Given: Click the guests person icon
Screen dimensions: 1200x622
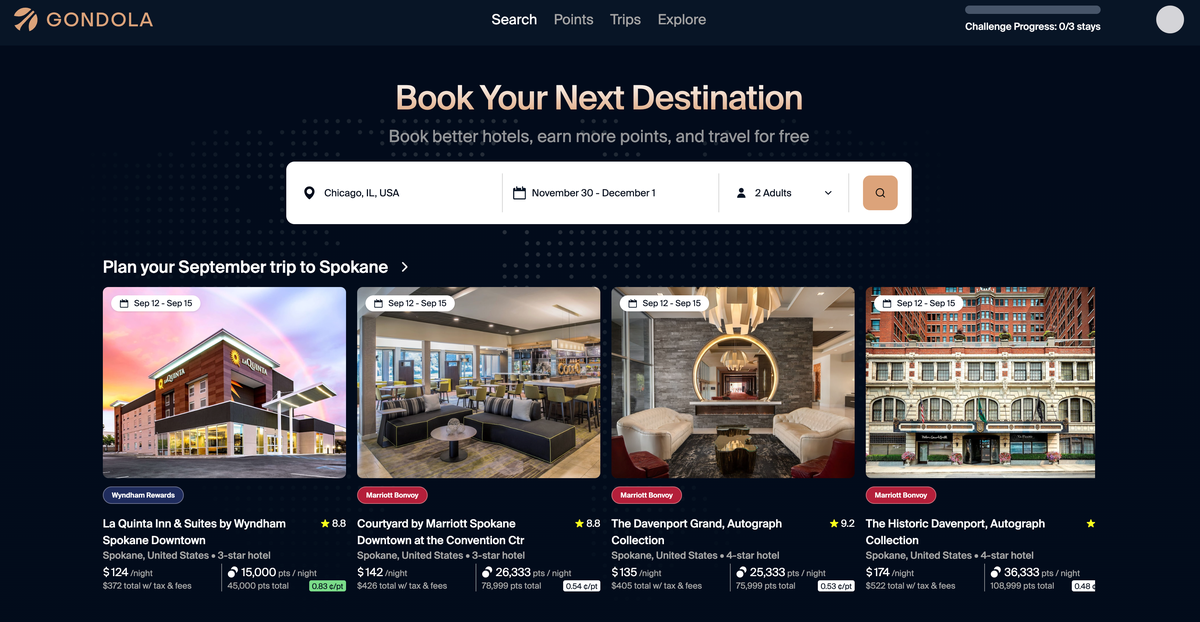Looking at the screenshot, I should (x=741, y=193).
